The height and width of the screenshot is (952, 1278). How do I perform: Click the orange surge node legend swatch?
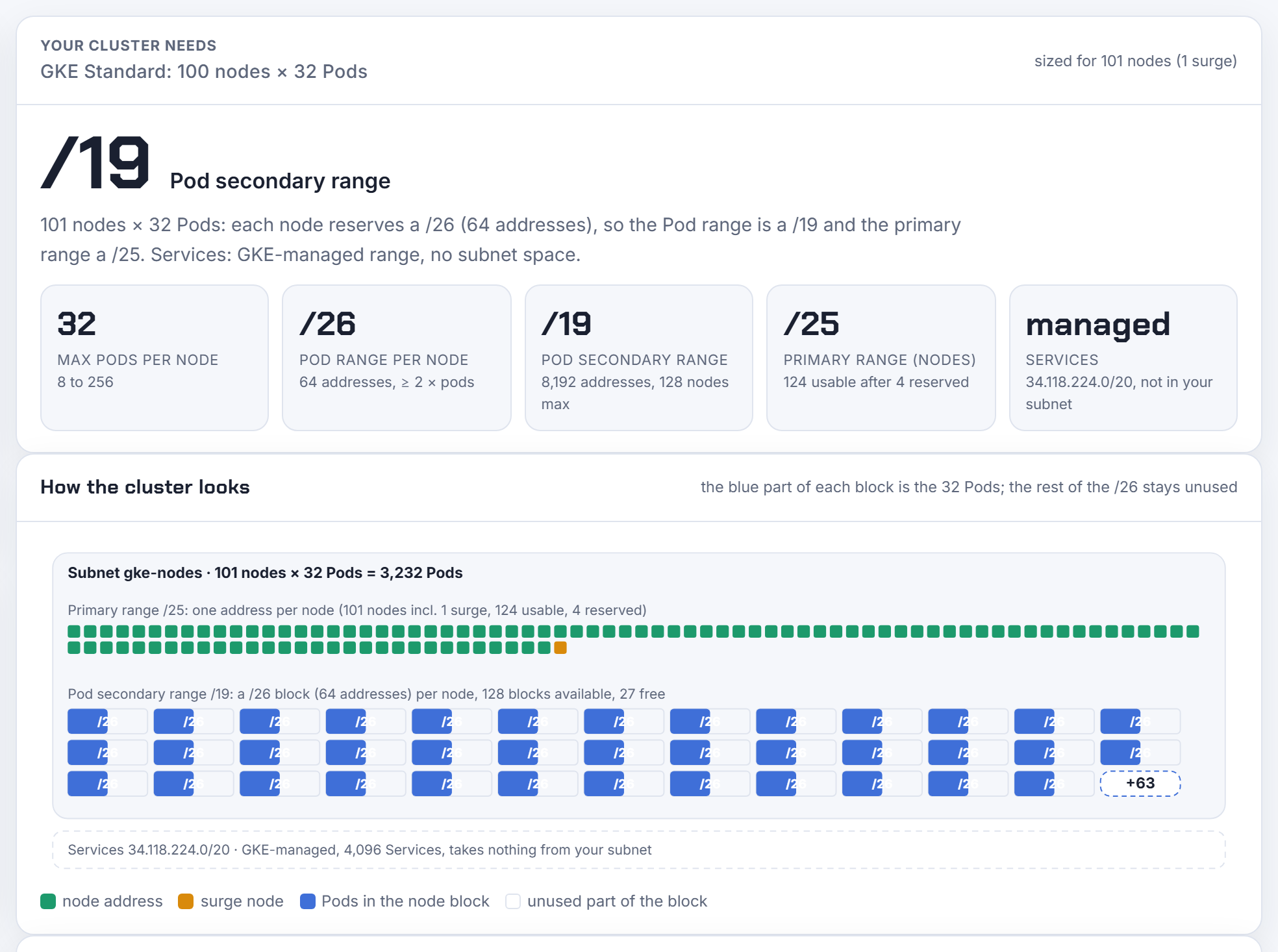(186, 901)
